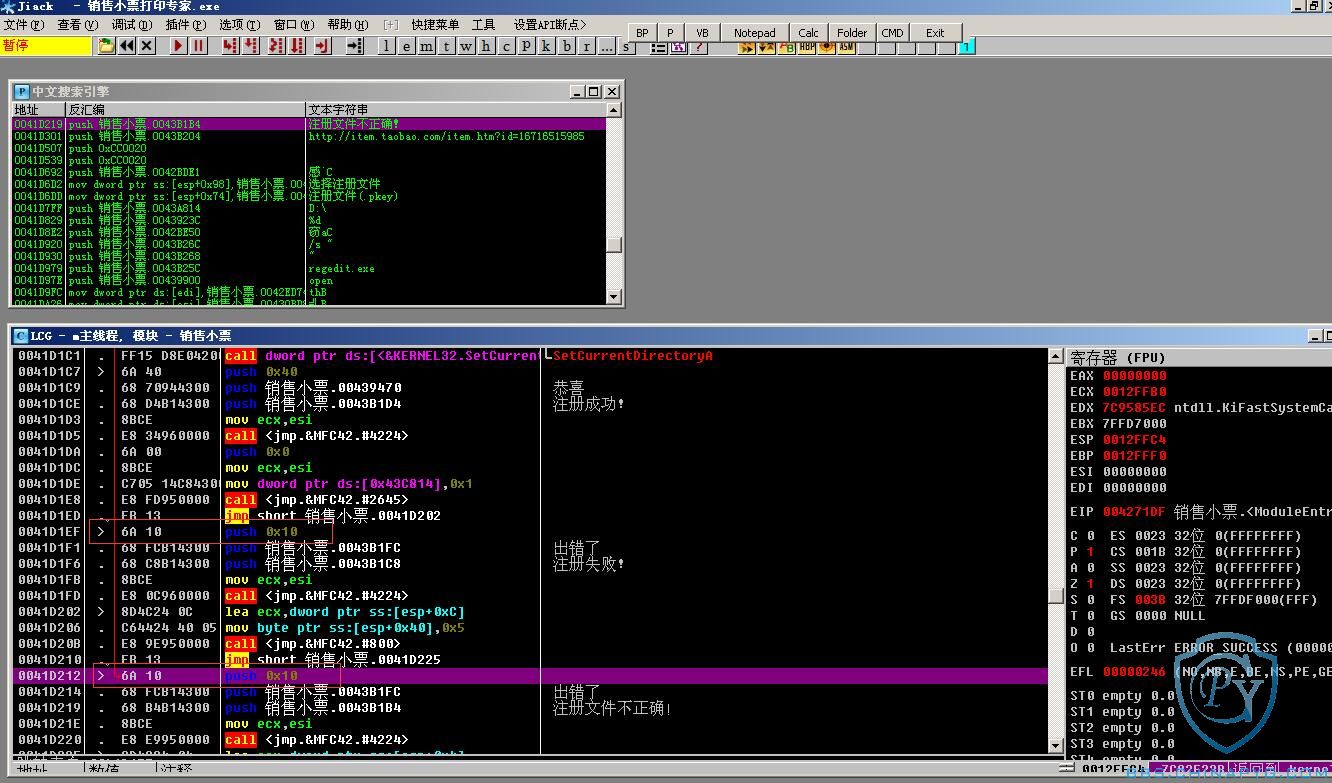Click the VB button

[702, 33]
